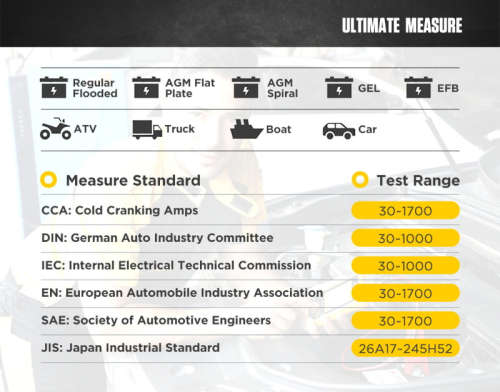Click the DIN 30-1000 range pill
Screen dimensions: 500x392
click(x=406, y=238)
